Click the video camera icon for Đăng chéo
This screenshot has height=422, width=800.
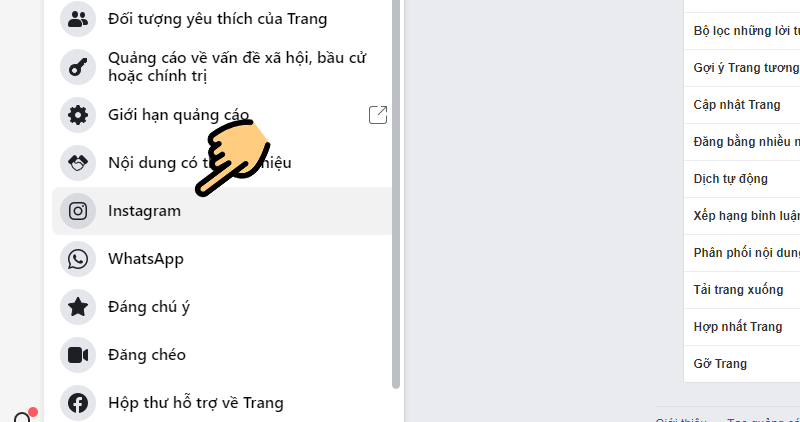click(78, 355)
